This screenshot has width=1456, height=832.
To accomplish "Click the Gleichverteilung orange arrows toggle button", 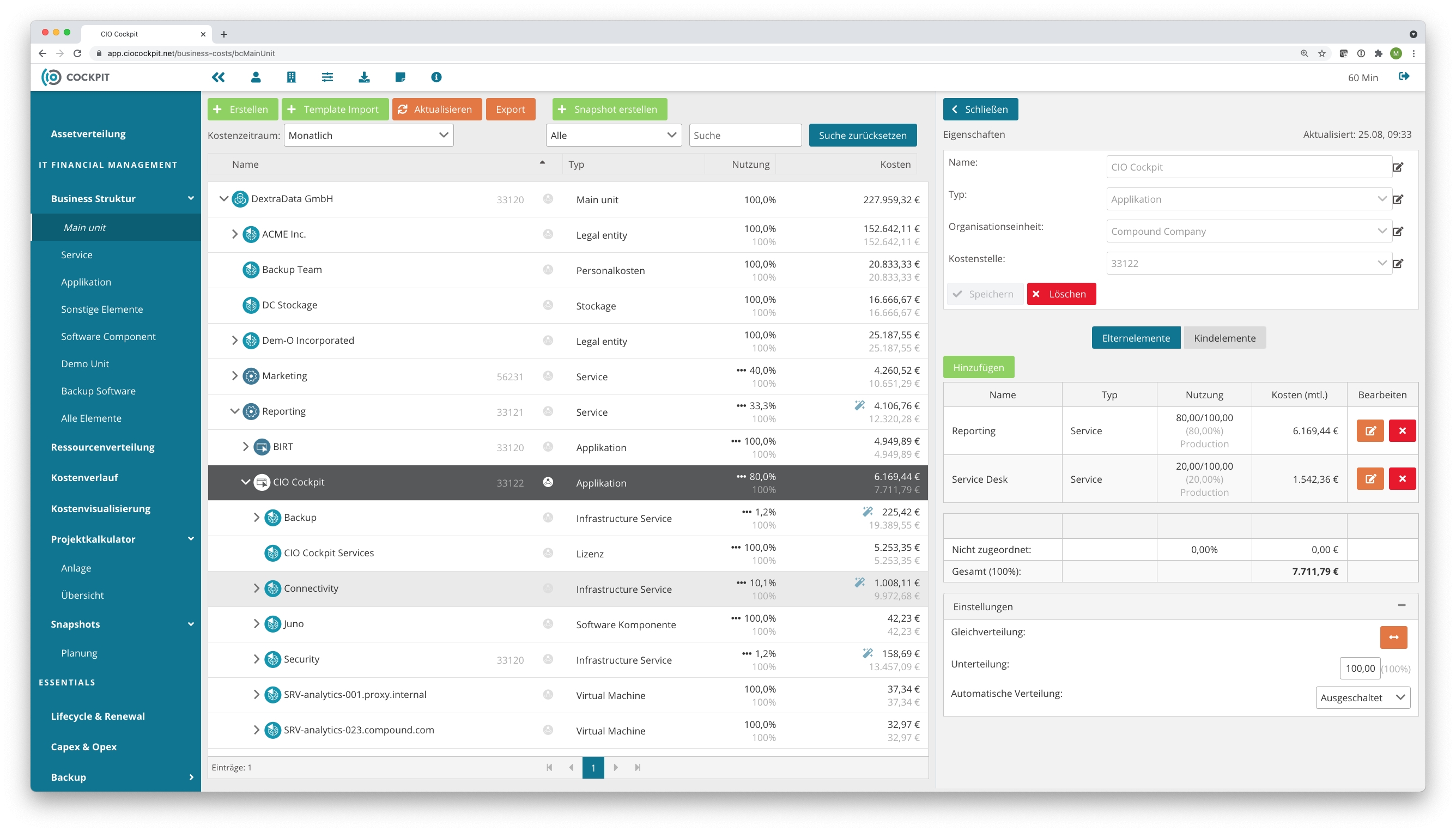I will pos(1393,637).
